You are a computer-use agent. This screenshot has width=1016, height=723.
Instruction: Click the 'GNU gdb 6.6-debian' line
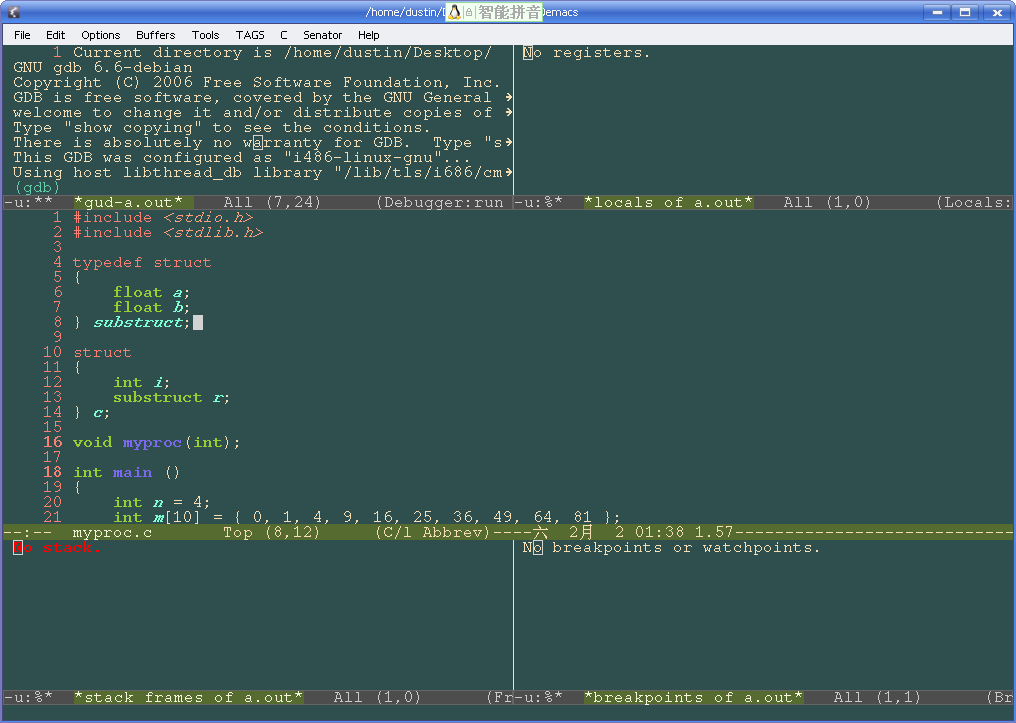pos(102,68)
